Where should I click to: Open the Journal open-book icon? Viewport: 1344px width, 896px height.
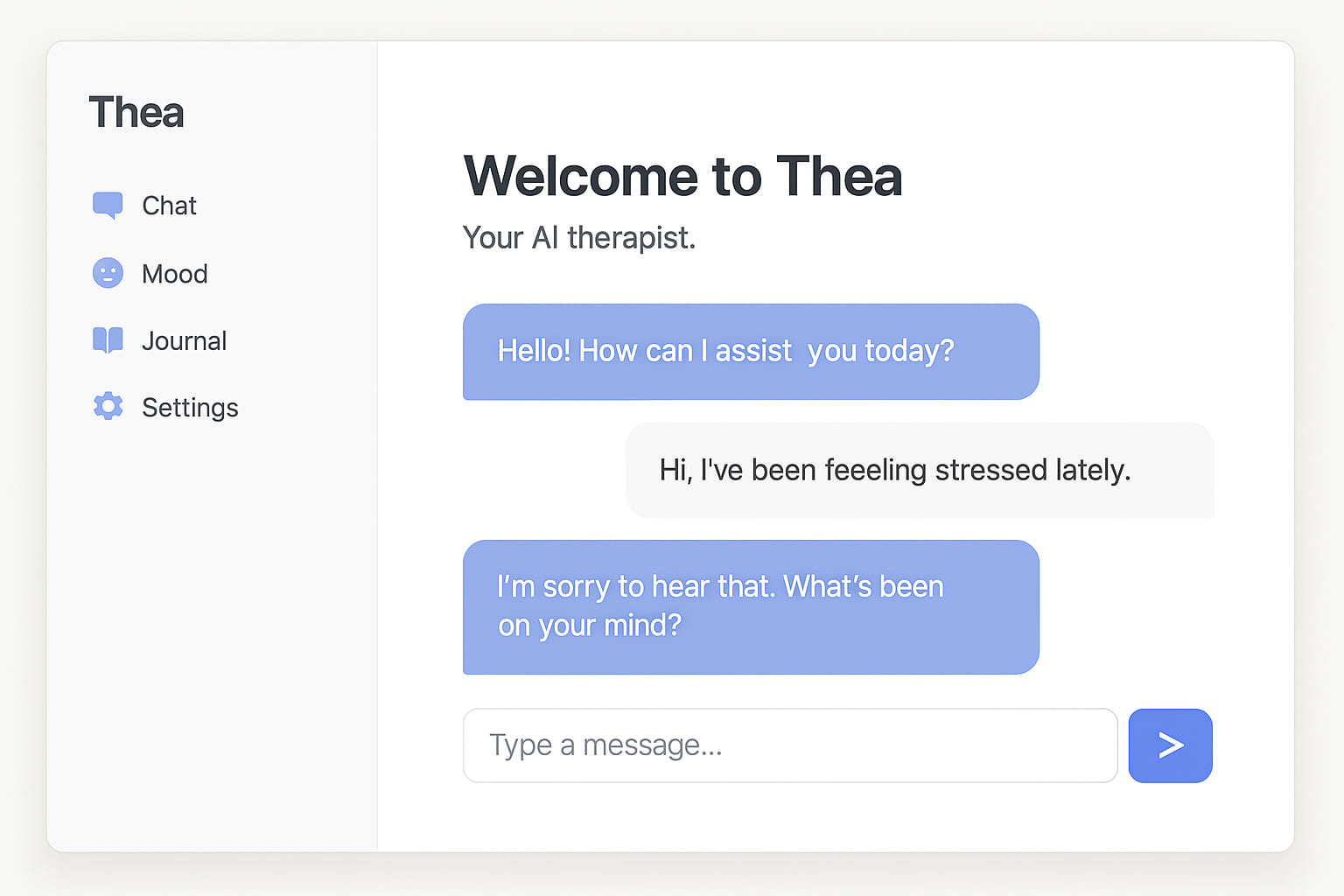click(x=107, y=340)
